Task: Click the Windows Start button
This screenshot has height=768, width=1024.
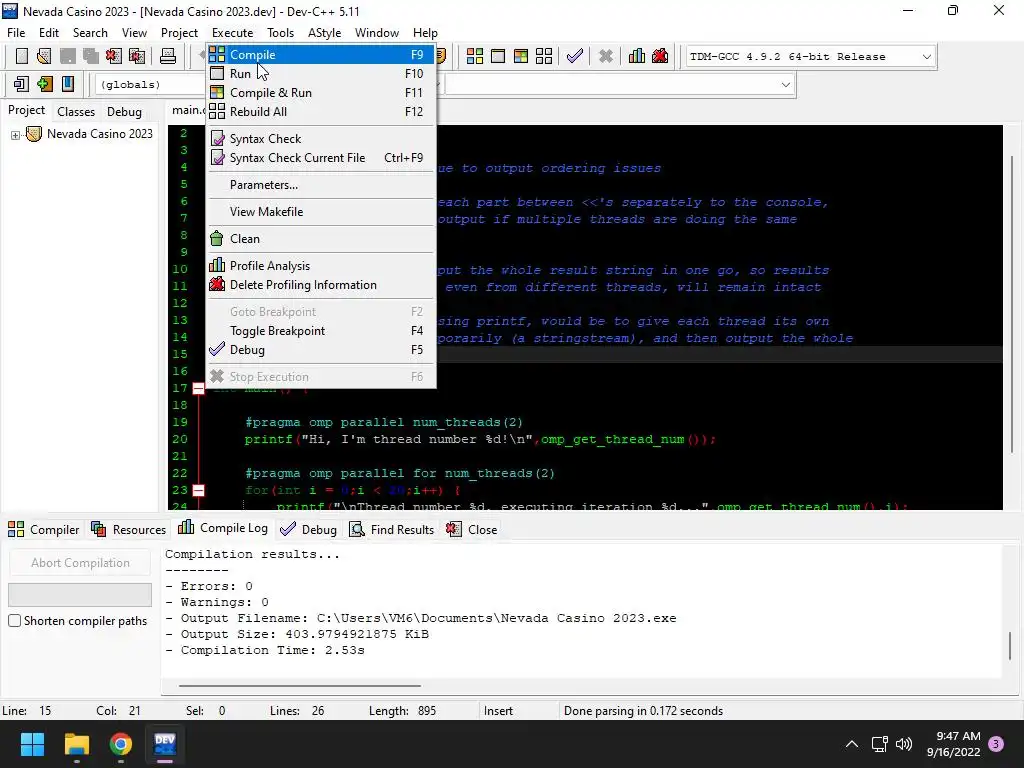Action: click(x=32, y=744)
